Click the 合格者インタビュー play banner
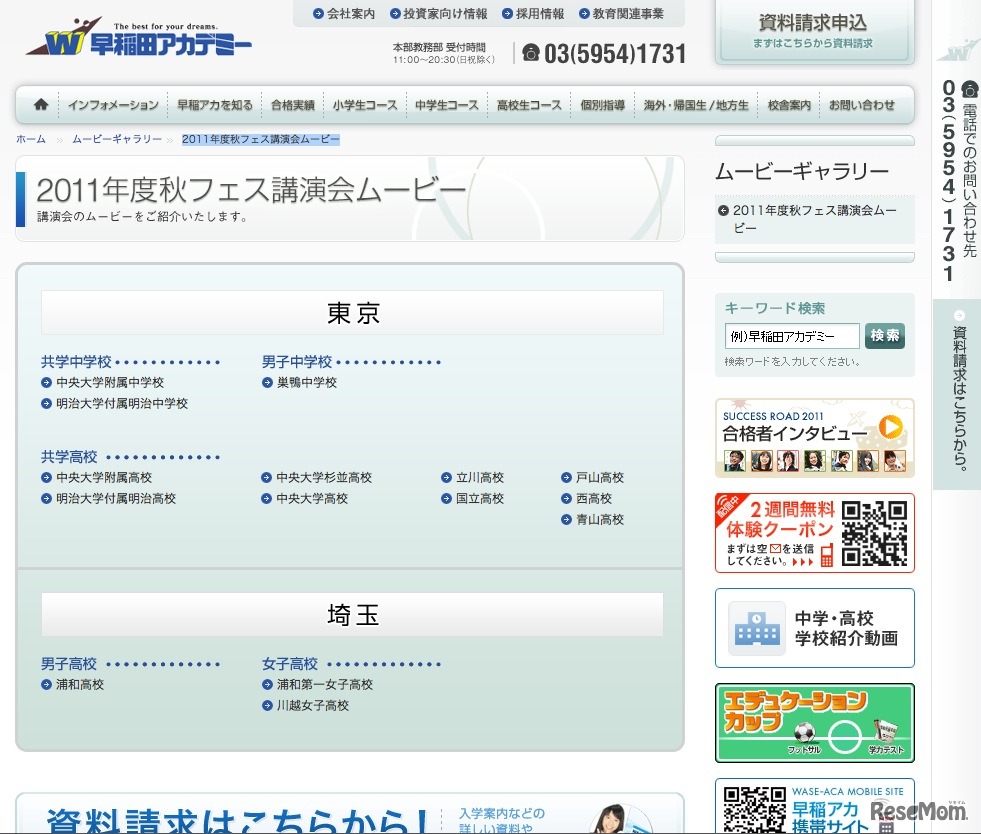This screenshot has width=981, height=834. pos(814,438)
